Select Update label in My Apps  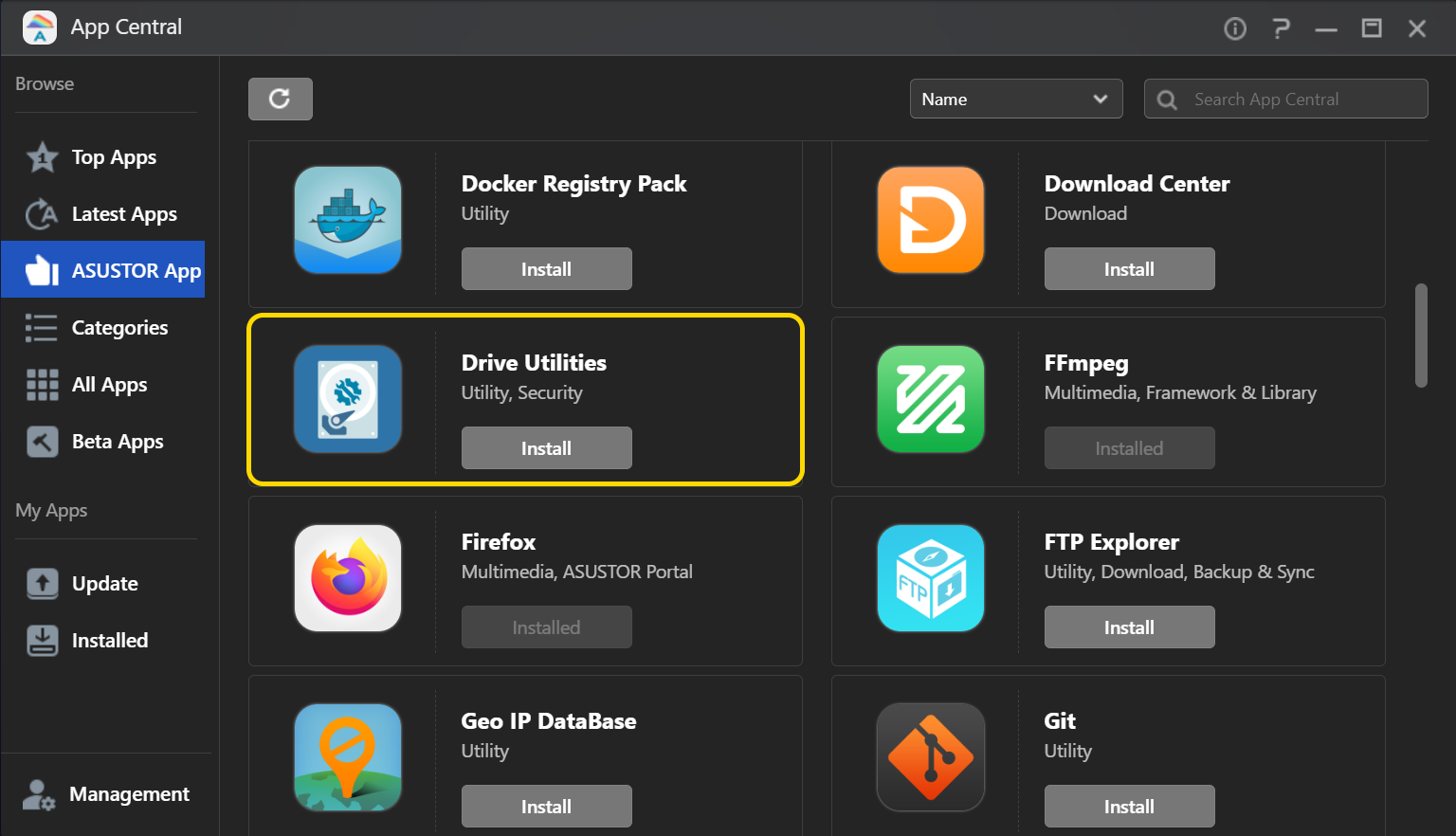(x=105, y=584)
